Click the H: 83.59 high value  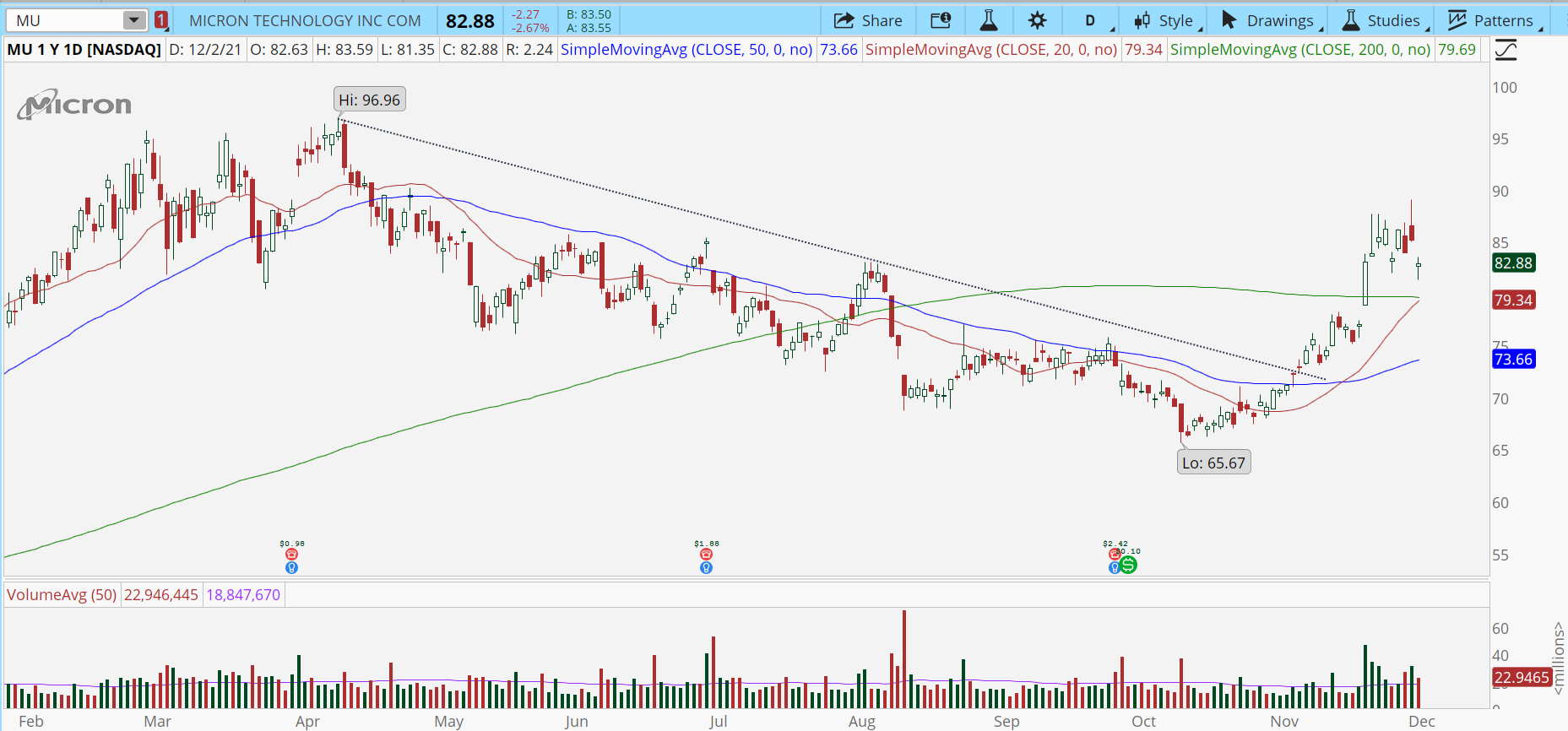345,50
